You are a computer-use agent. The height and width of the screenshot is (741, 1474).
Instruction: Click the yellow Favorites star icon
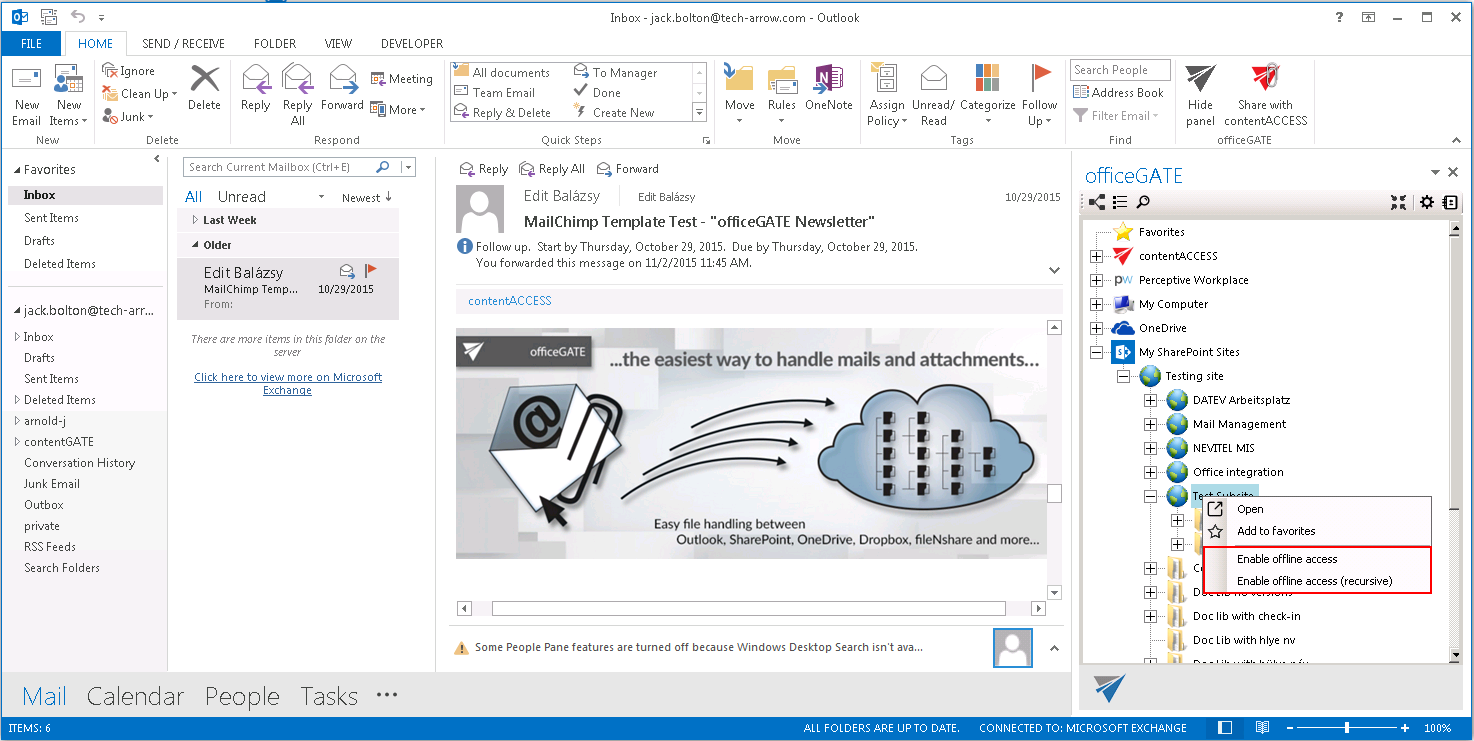(x=1123, y=232)
